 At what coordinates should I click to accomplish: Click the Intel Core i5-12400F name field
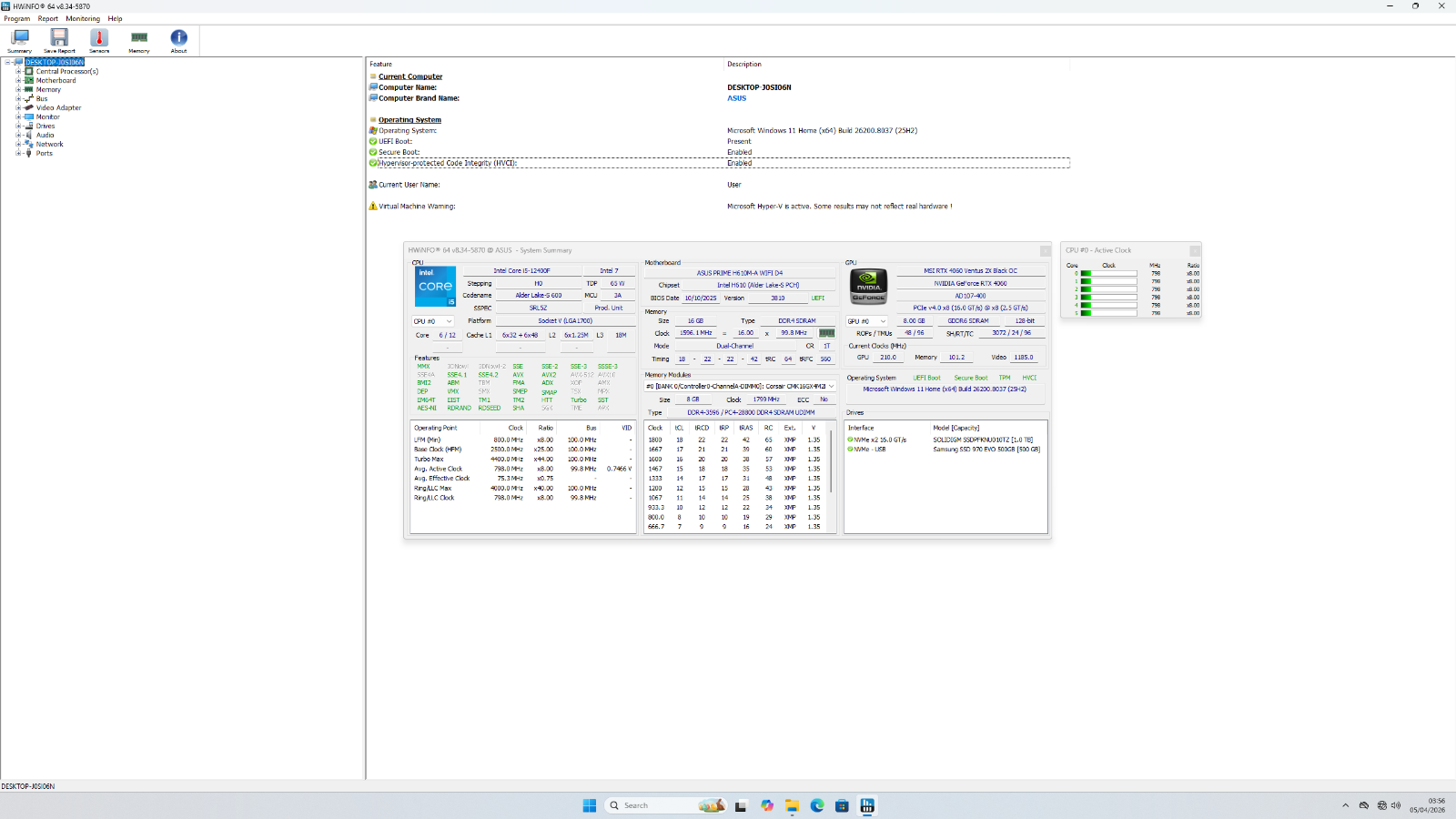pos(521,271)
